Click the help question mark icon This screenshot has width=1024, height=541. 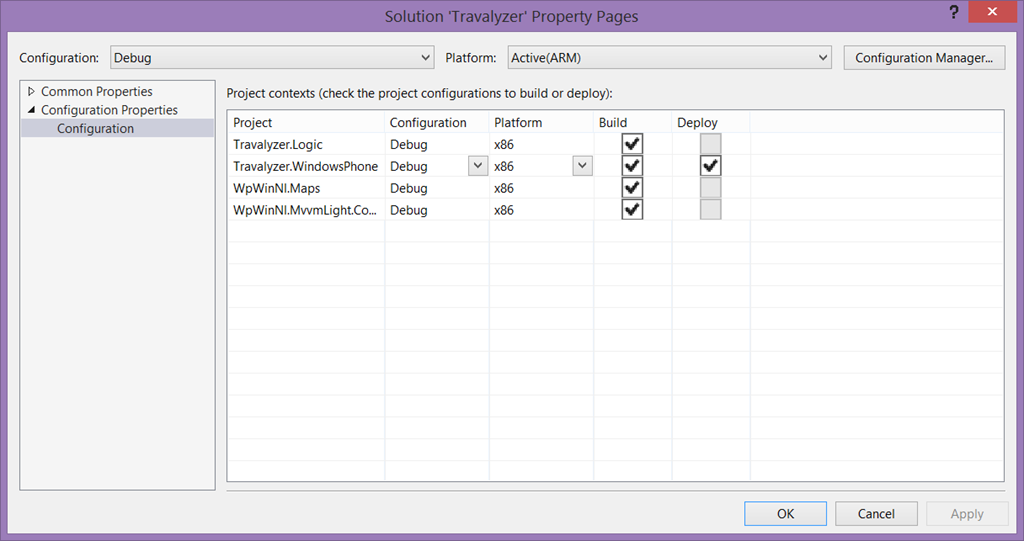tap(953, 12)
